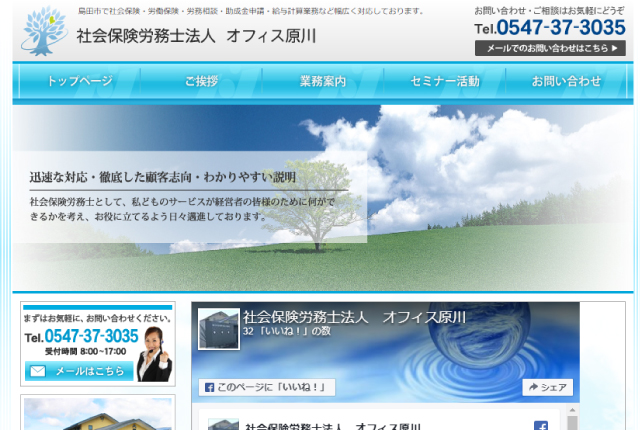
Task: Click the Facebook シェア button
Action: tap(548, 387)
